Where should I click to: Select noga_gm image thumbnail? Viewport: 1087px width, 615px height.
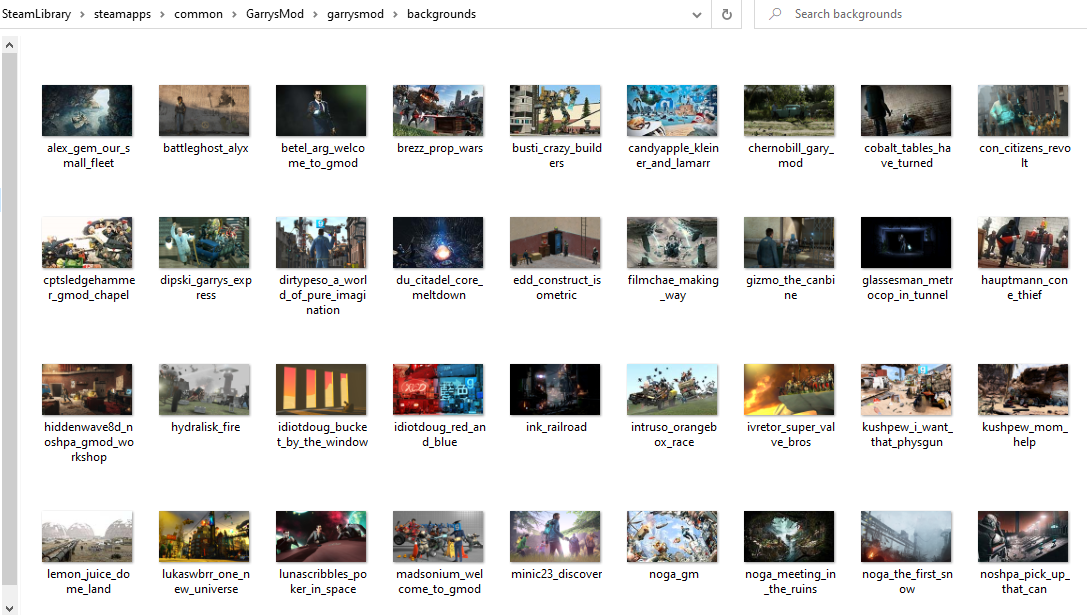tap(672, 537)
